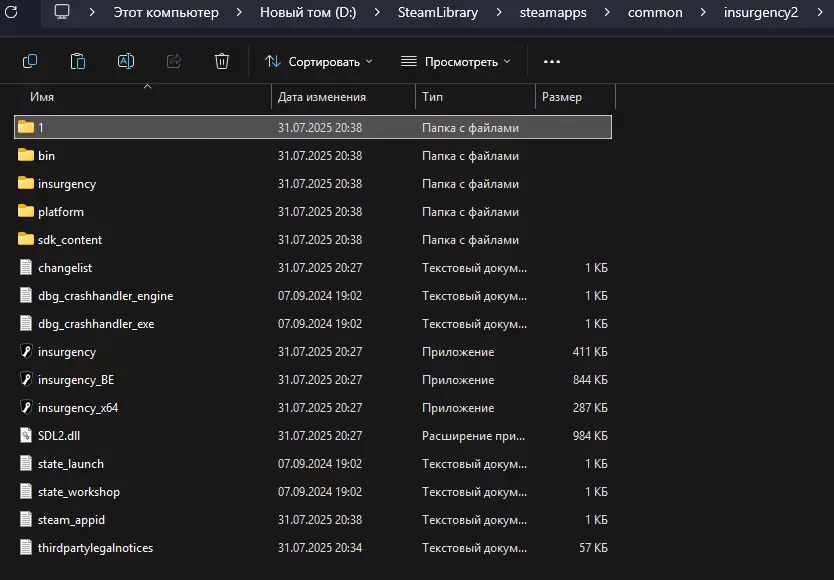
Task: Select the file name changelist
Action: click(x=65, y=268)
